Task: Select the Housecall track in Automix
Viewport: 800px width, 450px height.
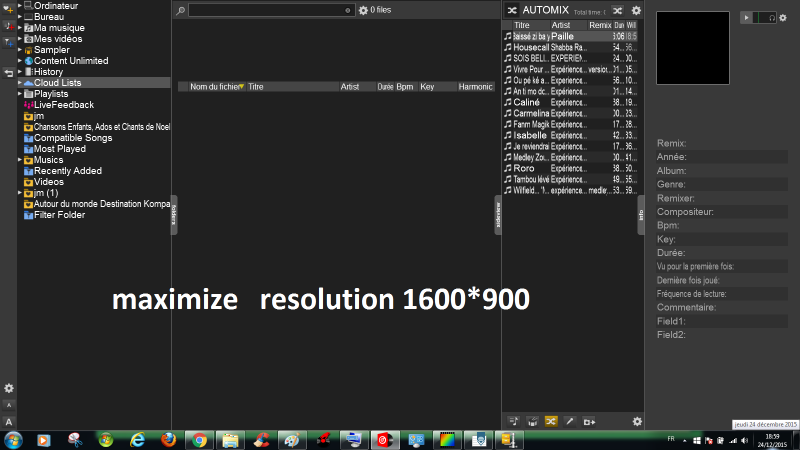Action: 570,47
